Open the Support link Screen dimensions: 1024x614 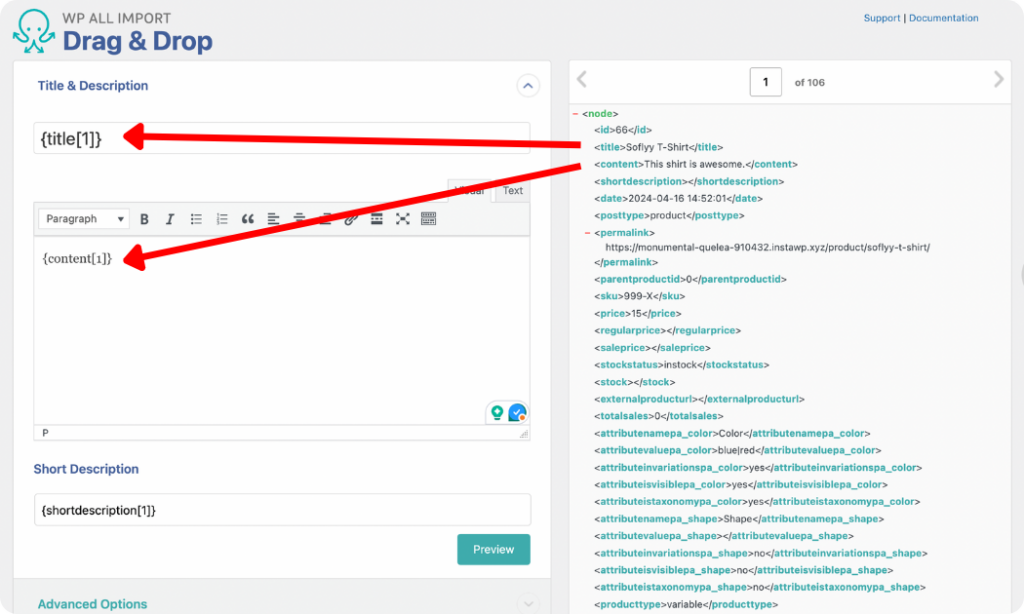point(882,18)
